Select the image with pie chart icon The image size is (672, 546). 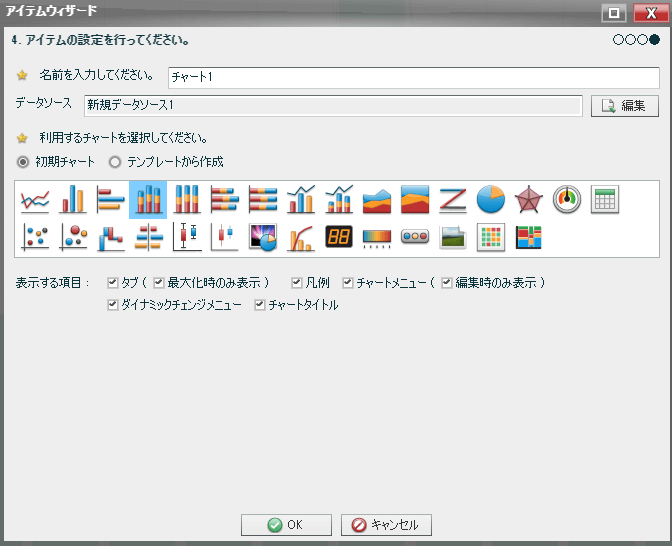coord(263,237)
